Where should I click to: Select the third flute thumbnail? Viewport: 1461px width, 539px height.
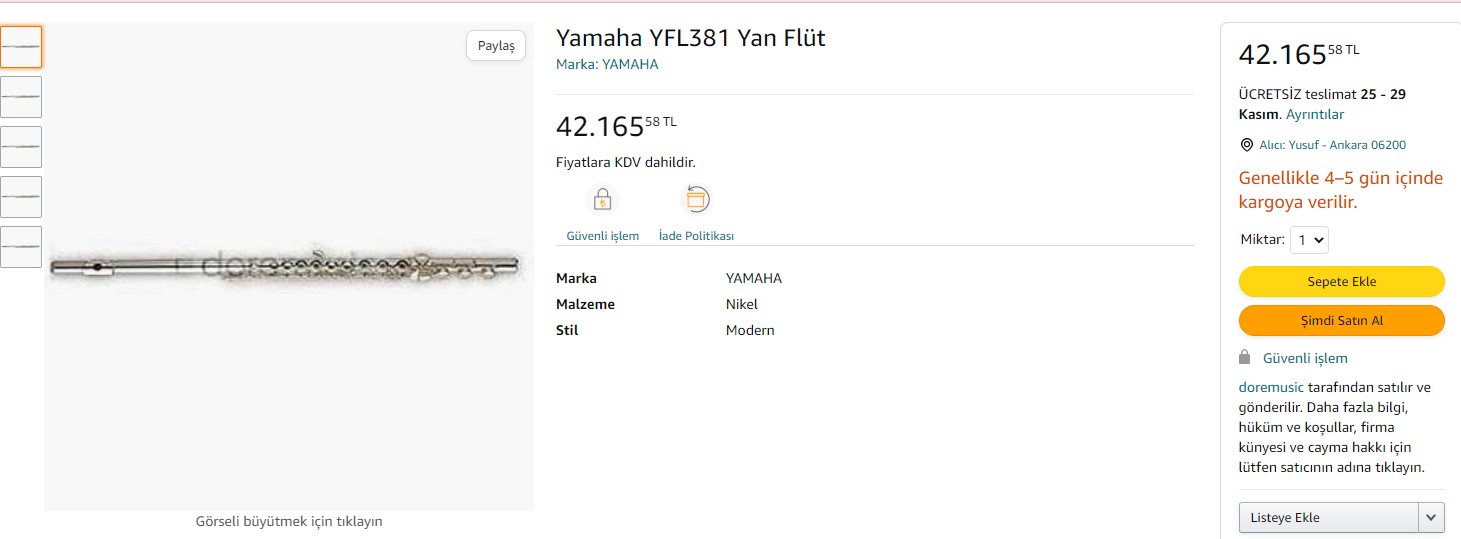coord(21,147)
